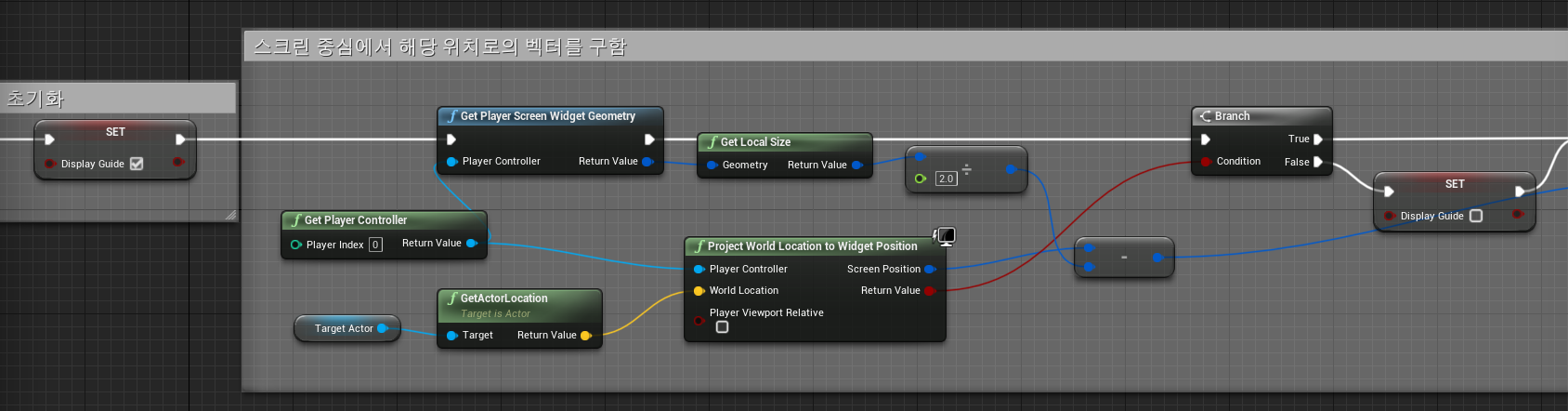The height and width of the screenshot is (411, 1568).
Task: Click the Target Actor variable output pin
Action: coord(382,328)
